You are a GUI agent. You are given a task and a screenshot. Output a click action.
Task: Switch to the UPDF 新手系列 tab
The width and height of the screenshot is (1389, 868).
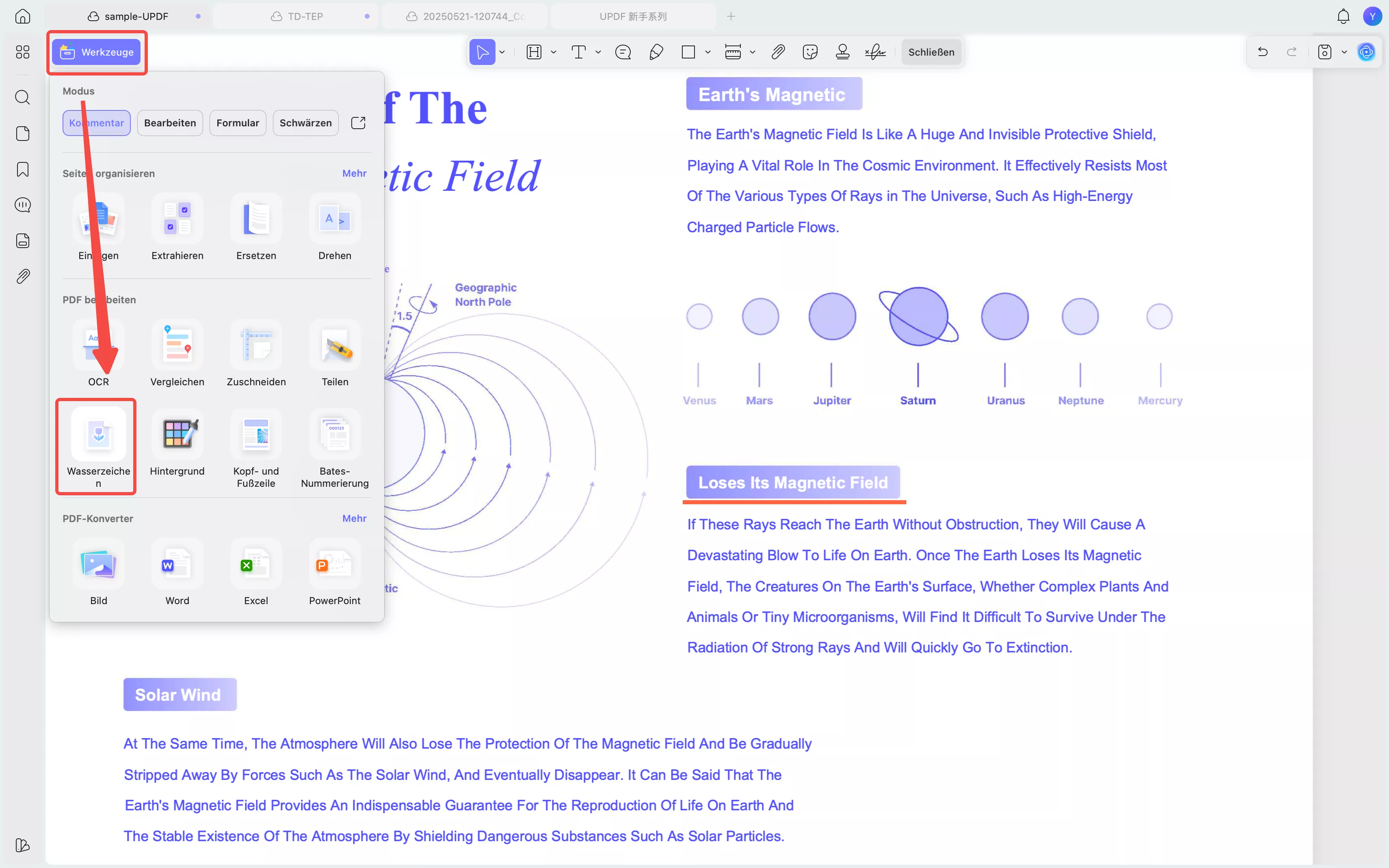[633, 16]
